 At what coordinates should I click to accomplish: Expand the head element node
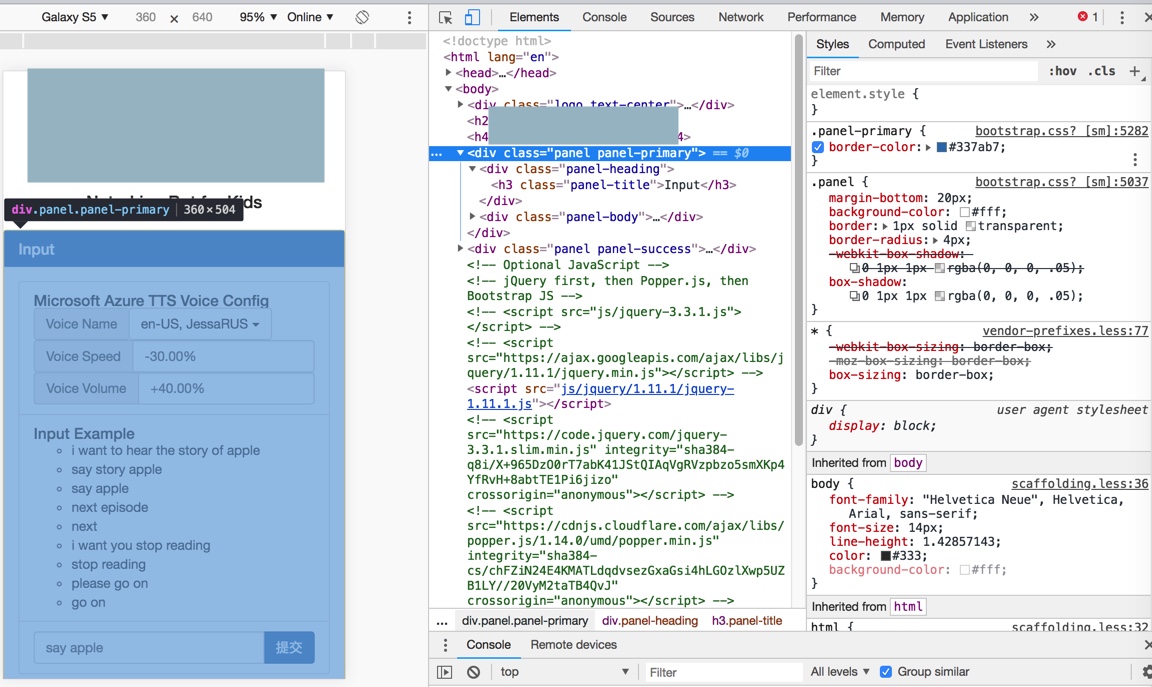[448, 73]
